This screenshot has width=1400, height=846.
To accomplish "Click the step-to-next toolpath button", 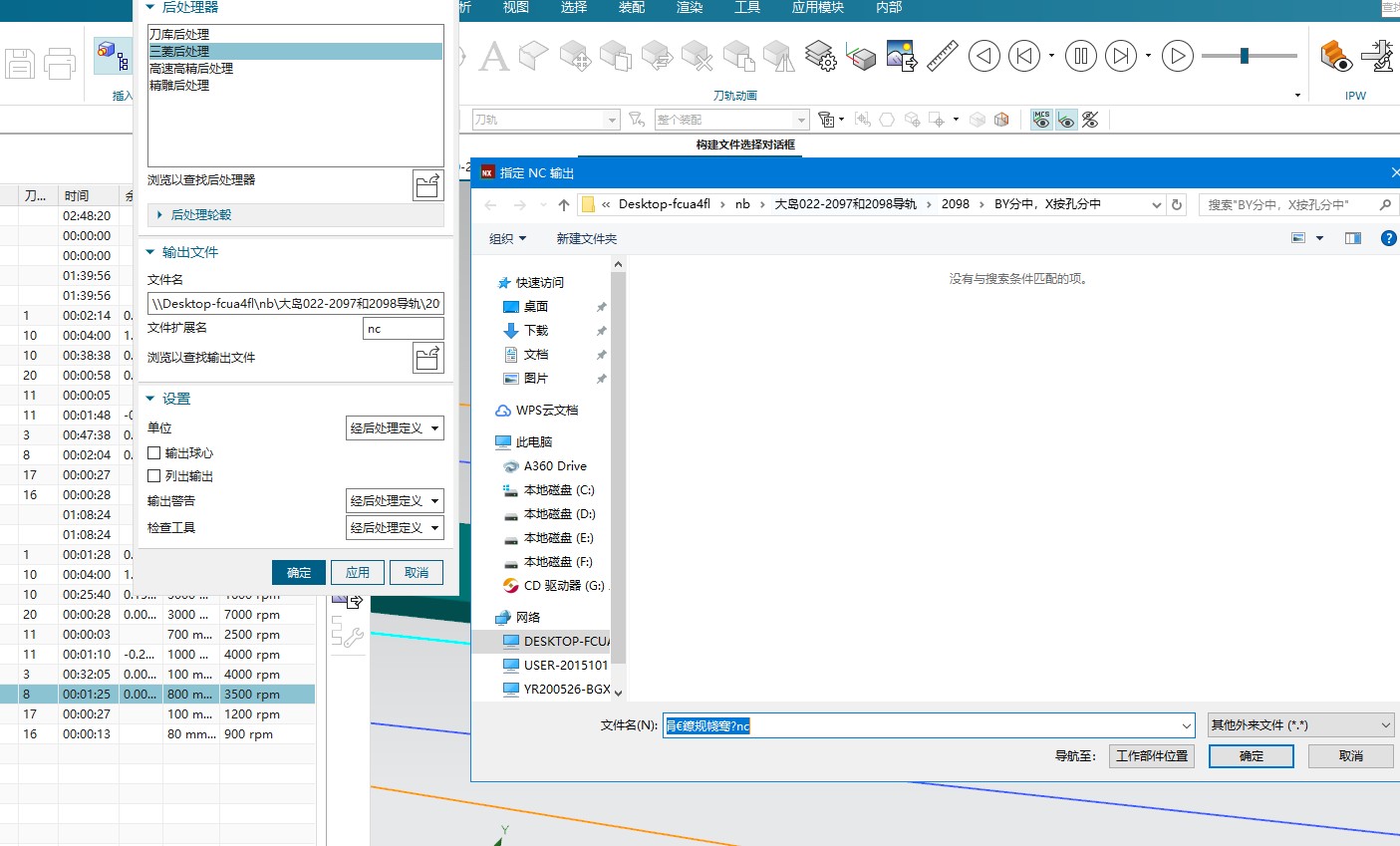I will pyautogui.click(x=1121, y=56).
